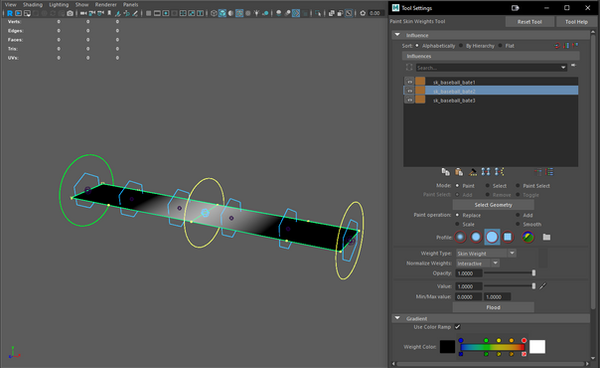This screenshot has height=368, width=600.
Task: Select the Soft brush profile
Action: click(476, 237)
